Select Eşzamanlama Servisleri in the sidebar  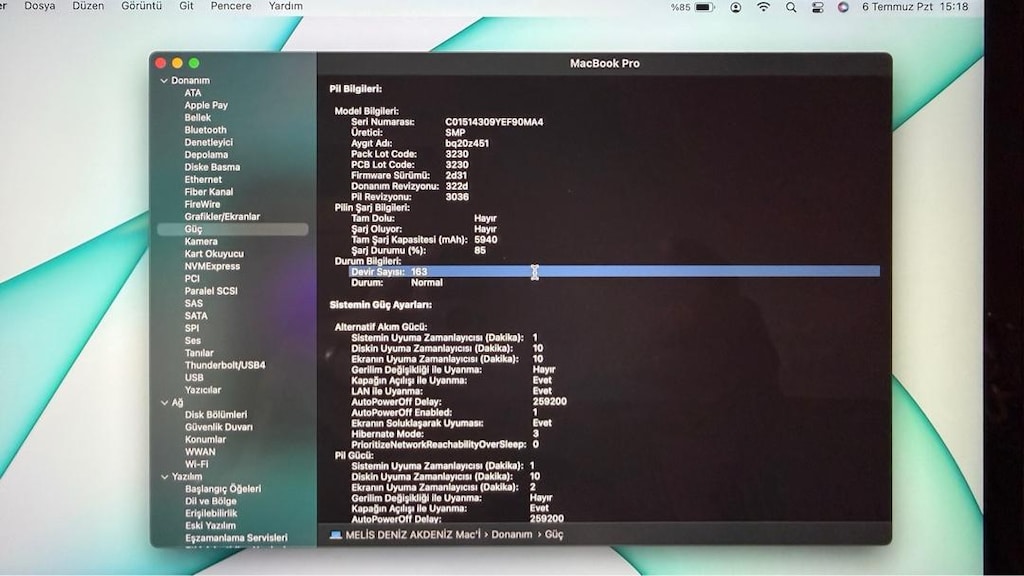(x=236, y=539)
